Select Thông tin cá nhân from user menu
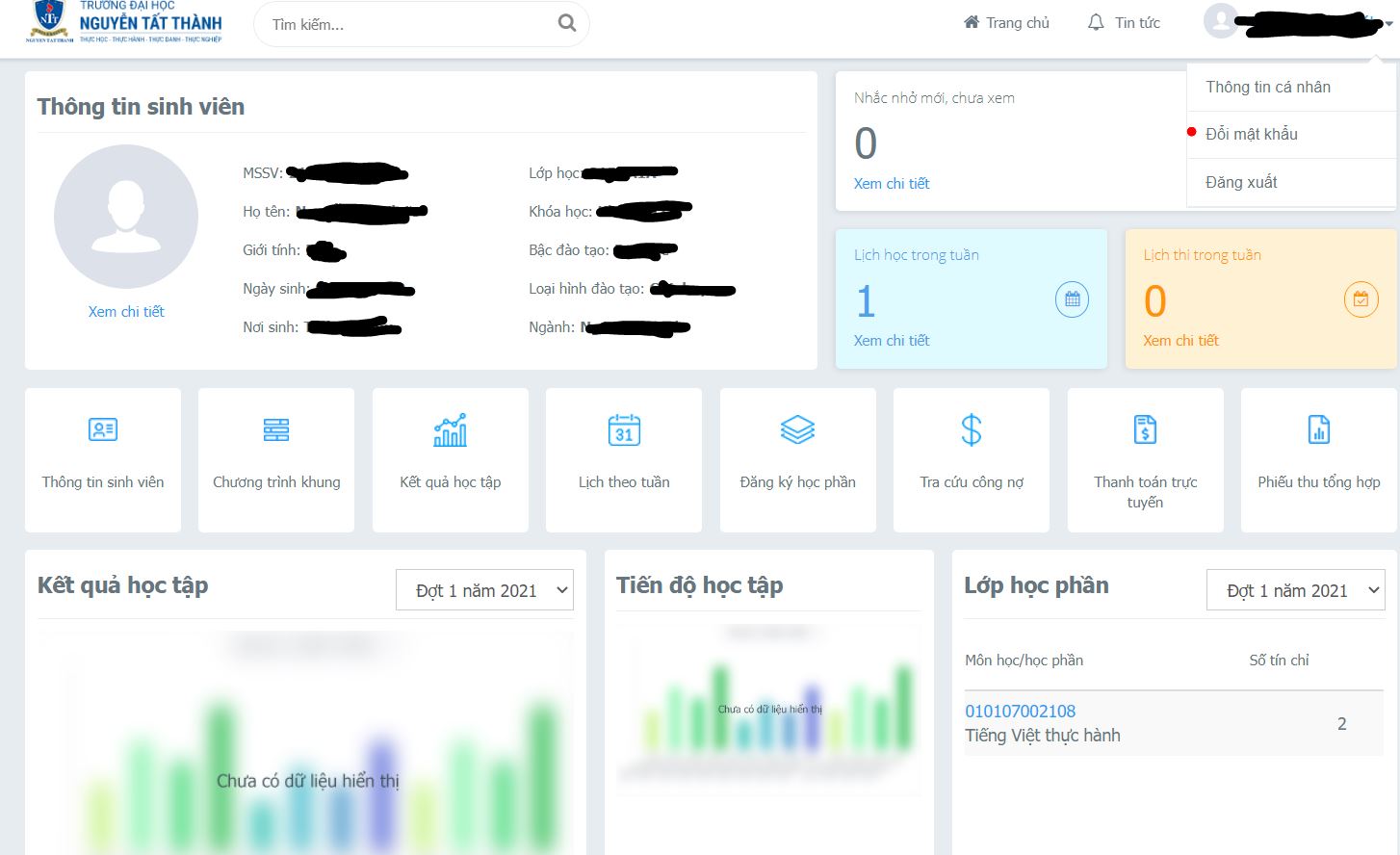This screenshot has width=1400, height=855. tap(1268, 87)
